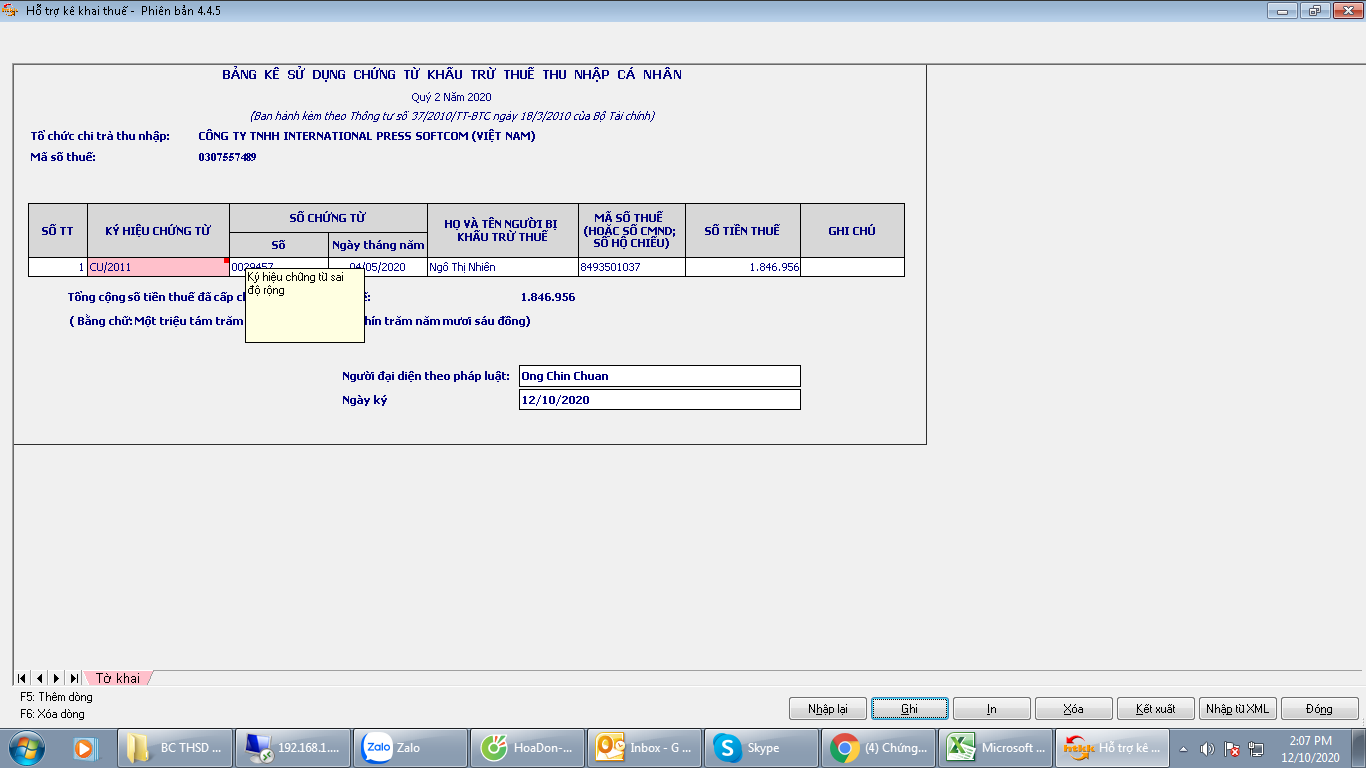Viewport: 1366px width, 768px height.
Task: Open volume control in system tray
Action: (x=1207, y=749)
